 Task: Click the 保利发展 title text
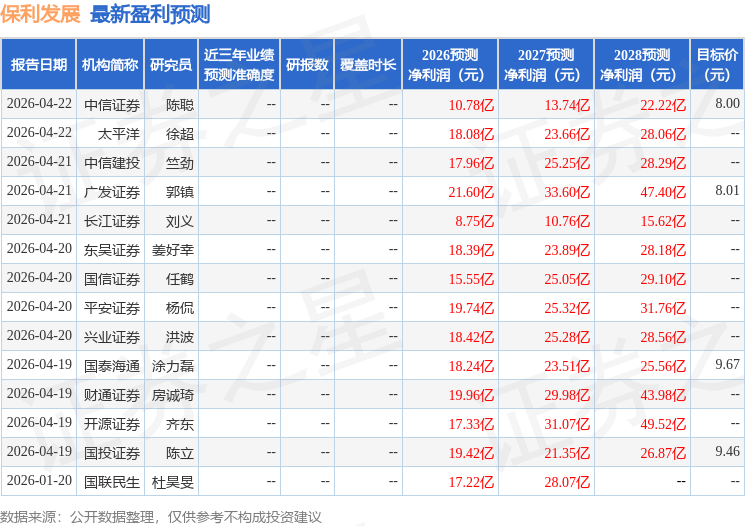coord(40,14)
